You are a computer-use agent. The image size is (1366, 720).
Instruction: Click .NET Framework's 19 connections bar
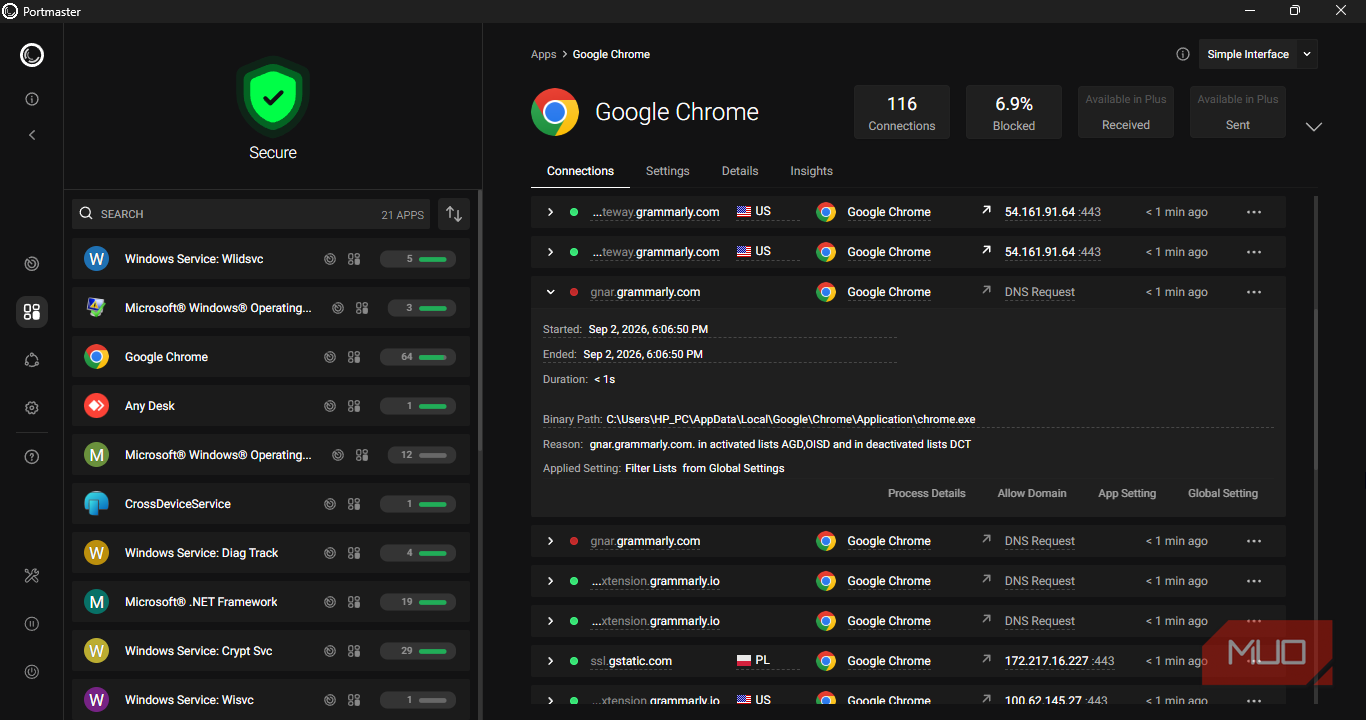pyautogui.click(x=418, y=602)
